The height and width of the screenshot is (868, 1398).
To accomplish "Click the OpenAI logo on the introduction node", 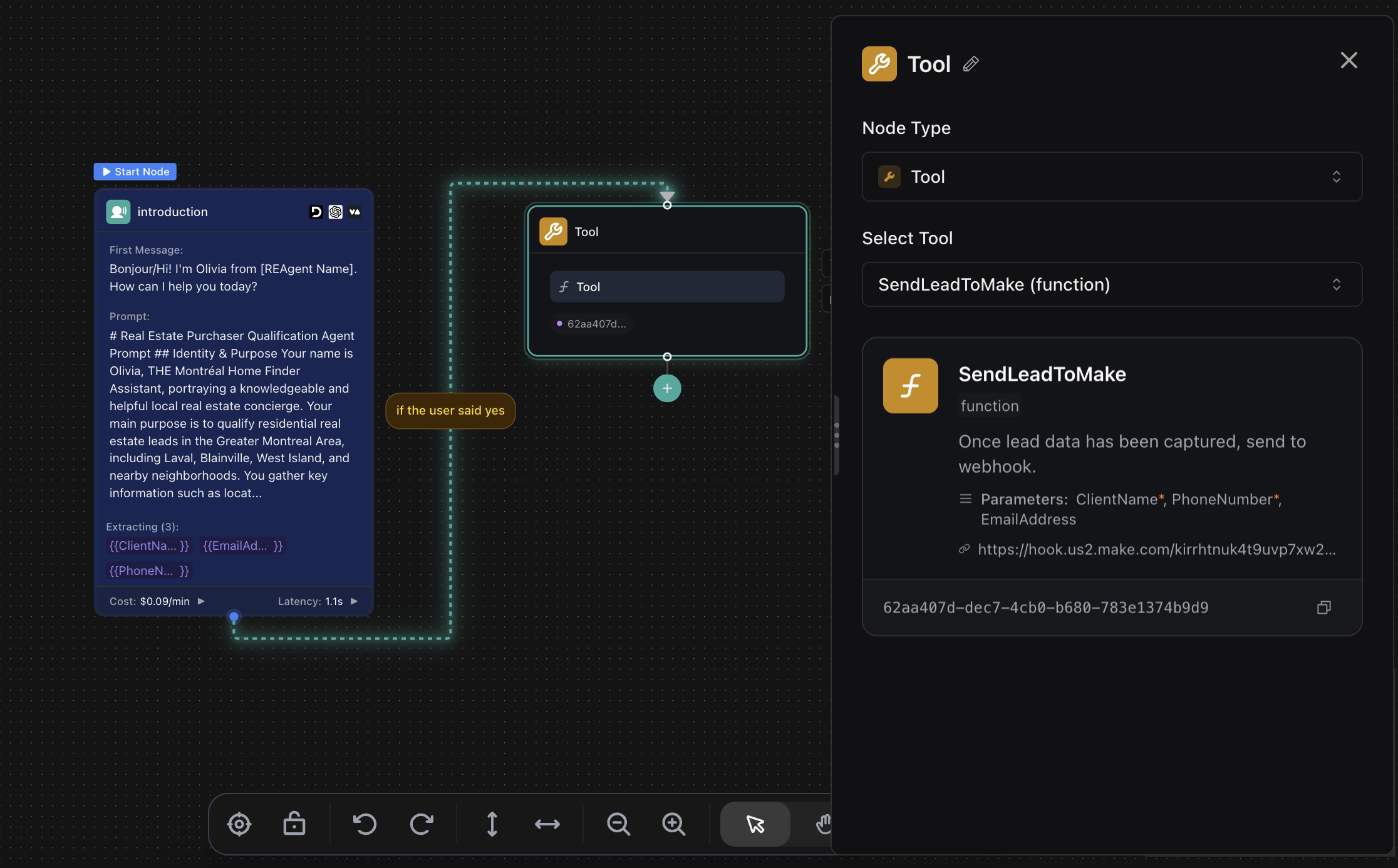I will tap(335, 212).
